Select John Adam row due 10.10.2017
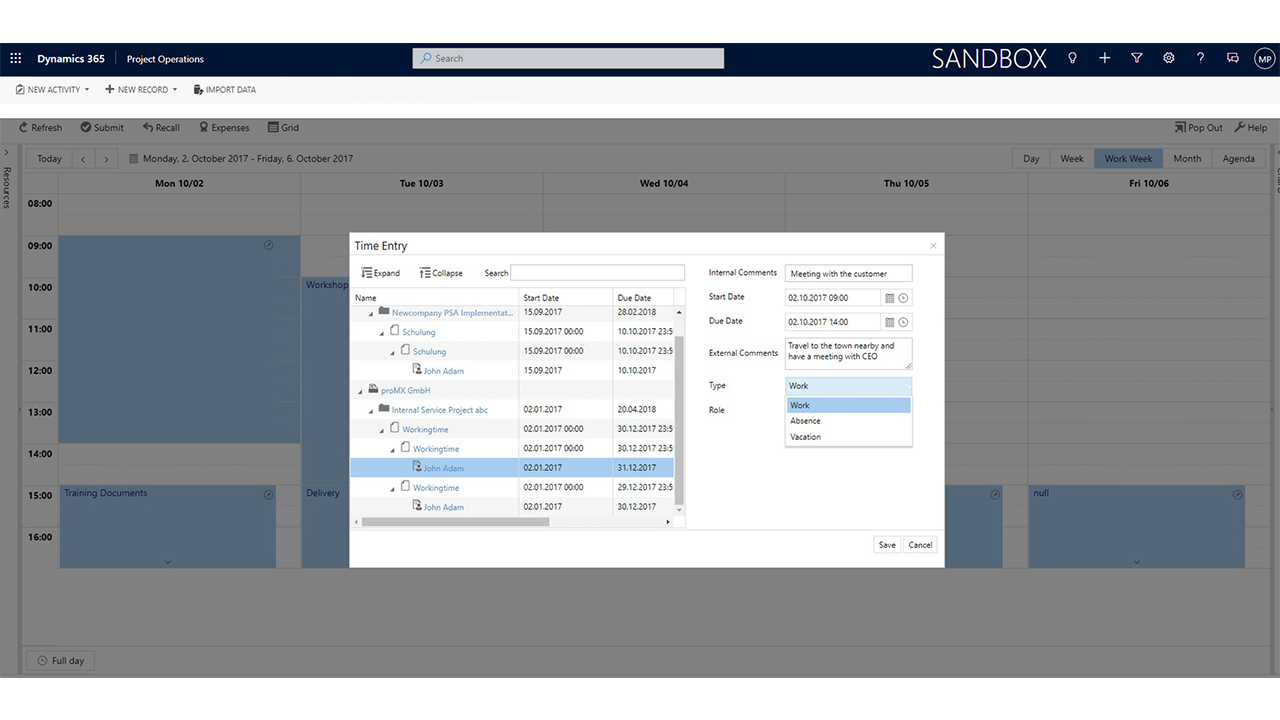Viewport: 1280px width, 720px height. [512, 371]
